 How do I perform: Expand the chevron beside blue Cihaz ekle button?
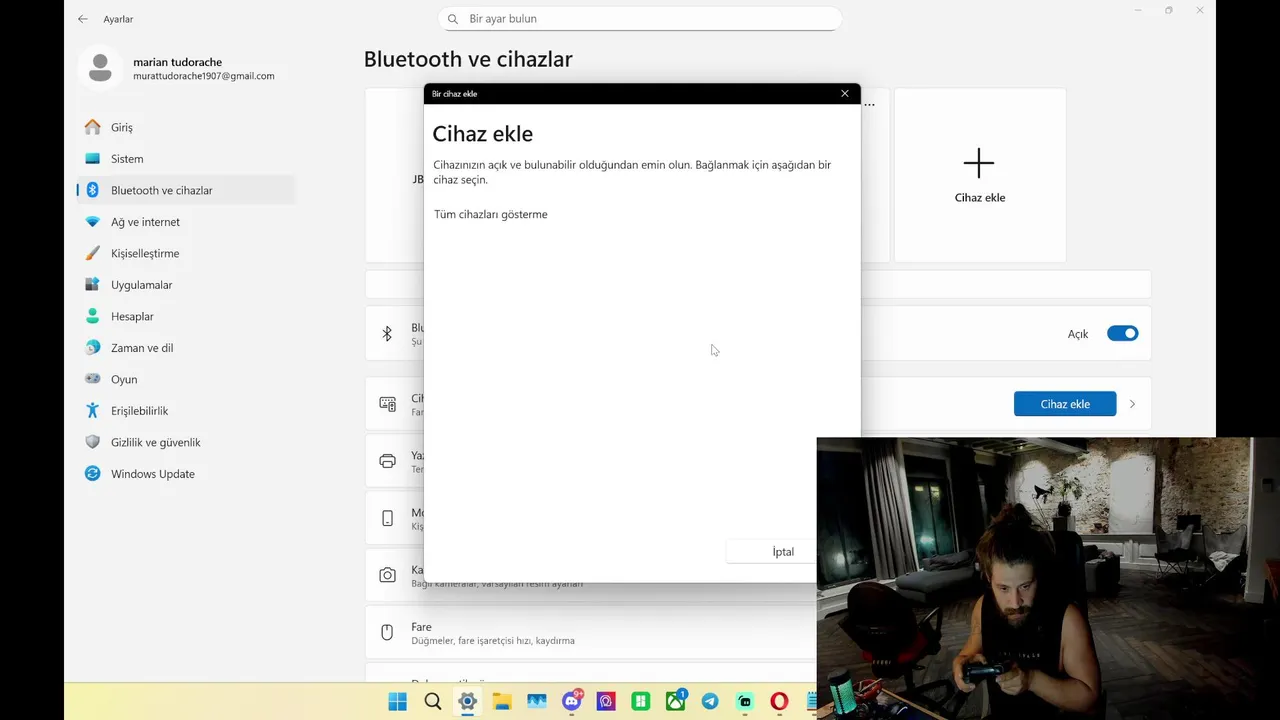click(1132, 404)
